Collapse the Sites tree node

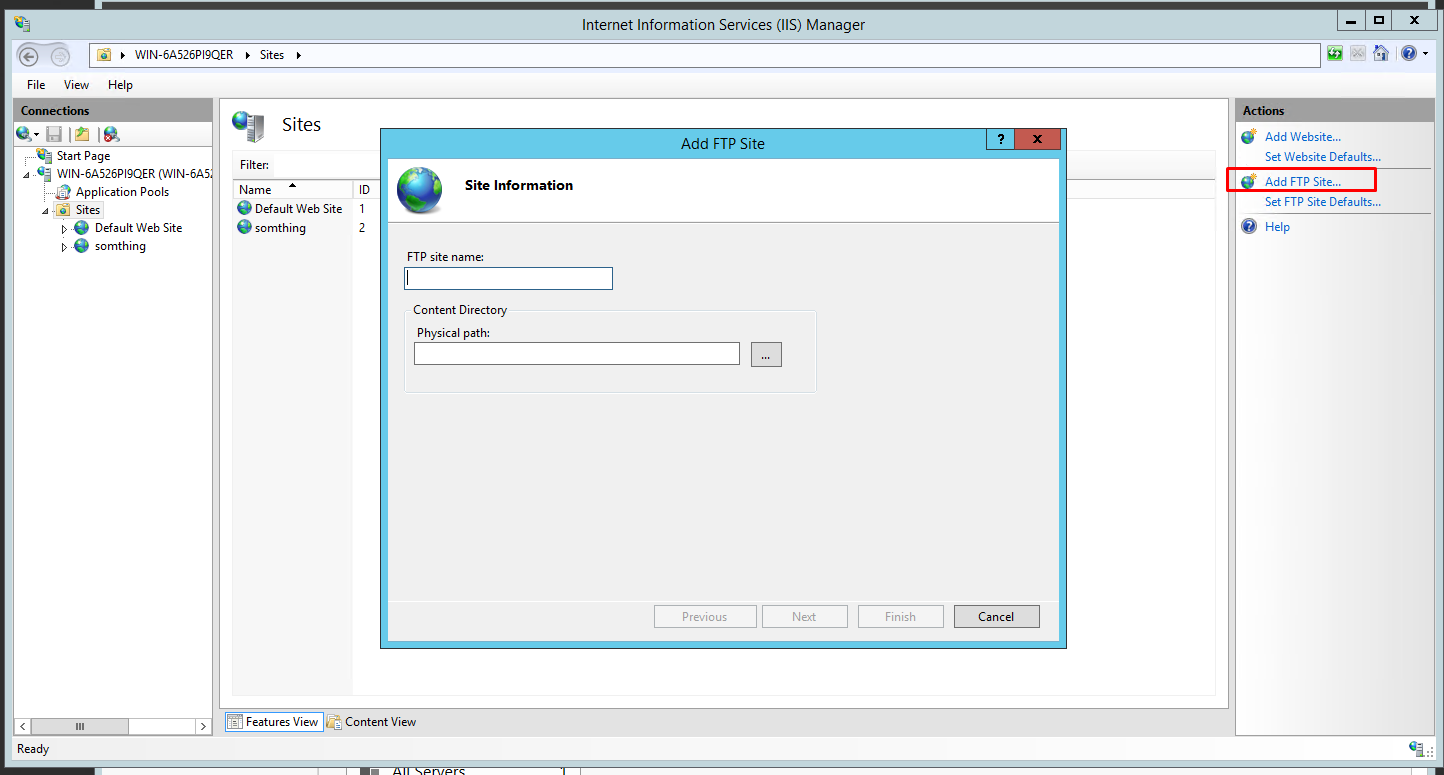pyautogui.click(x=46, y=210)
